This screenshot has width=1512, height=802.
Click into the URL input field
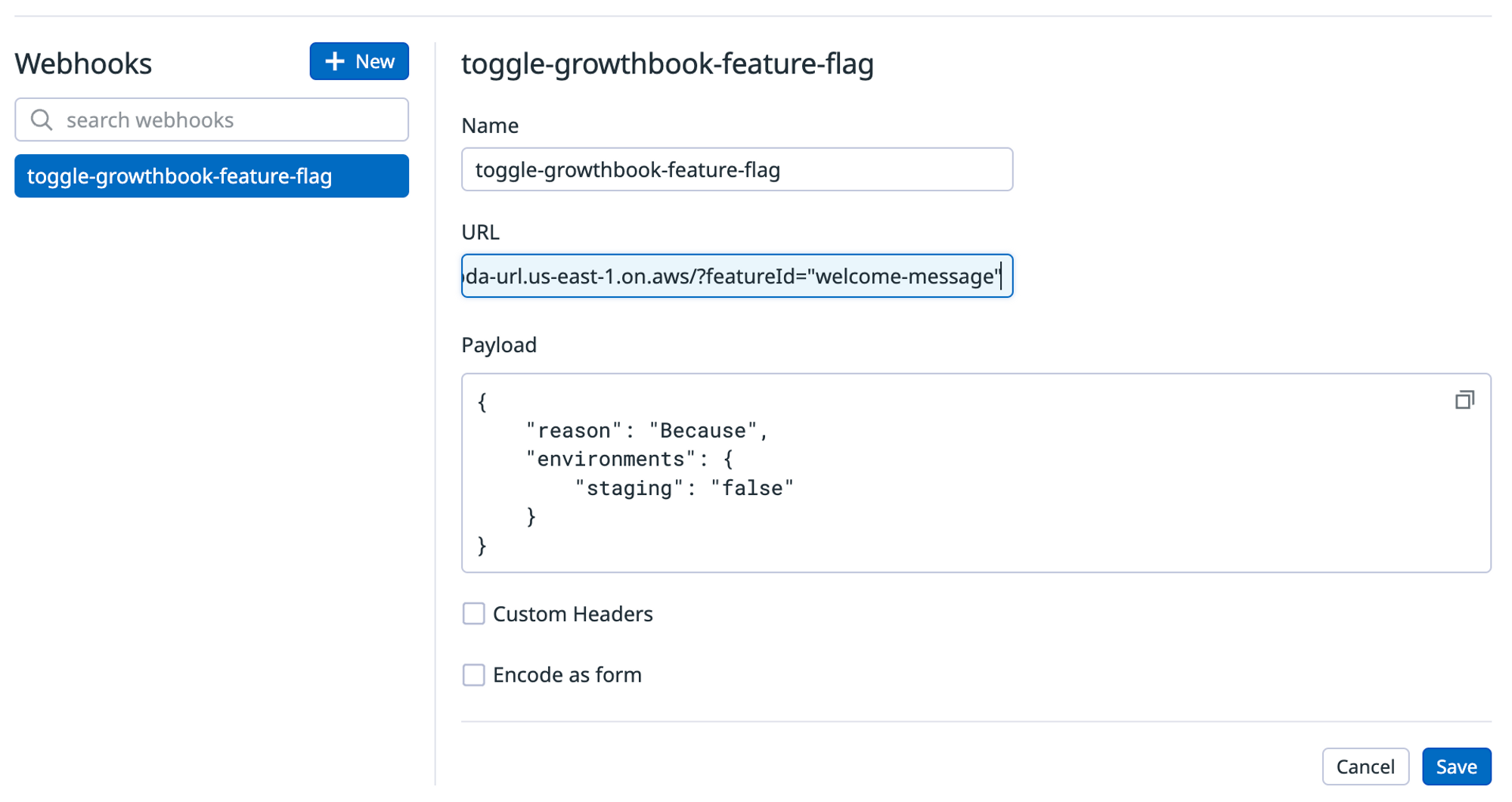pyautogui.click(x=737, y=276)
